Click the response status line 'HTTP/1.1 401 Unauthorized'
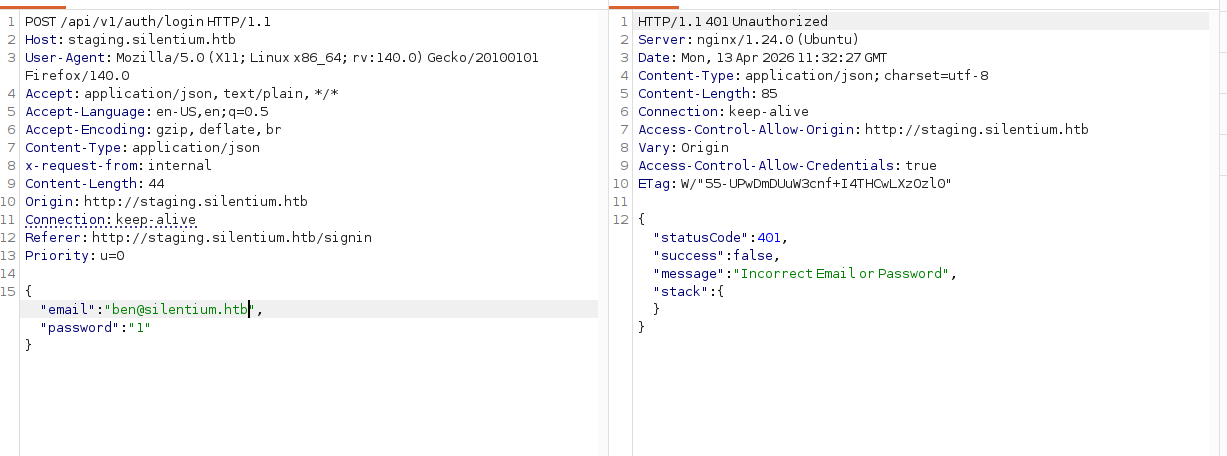 coord(733,21)
